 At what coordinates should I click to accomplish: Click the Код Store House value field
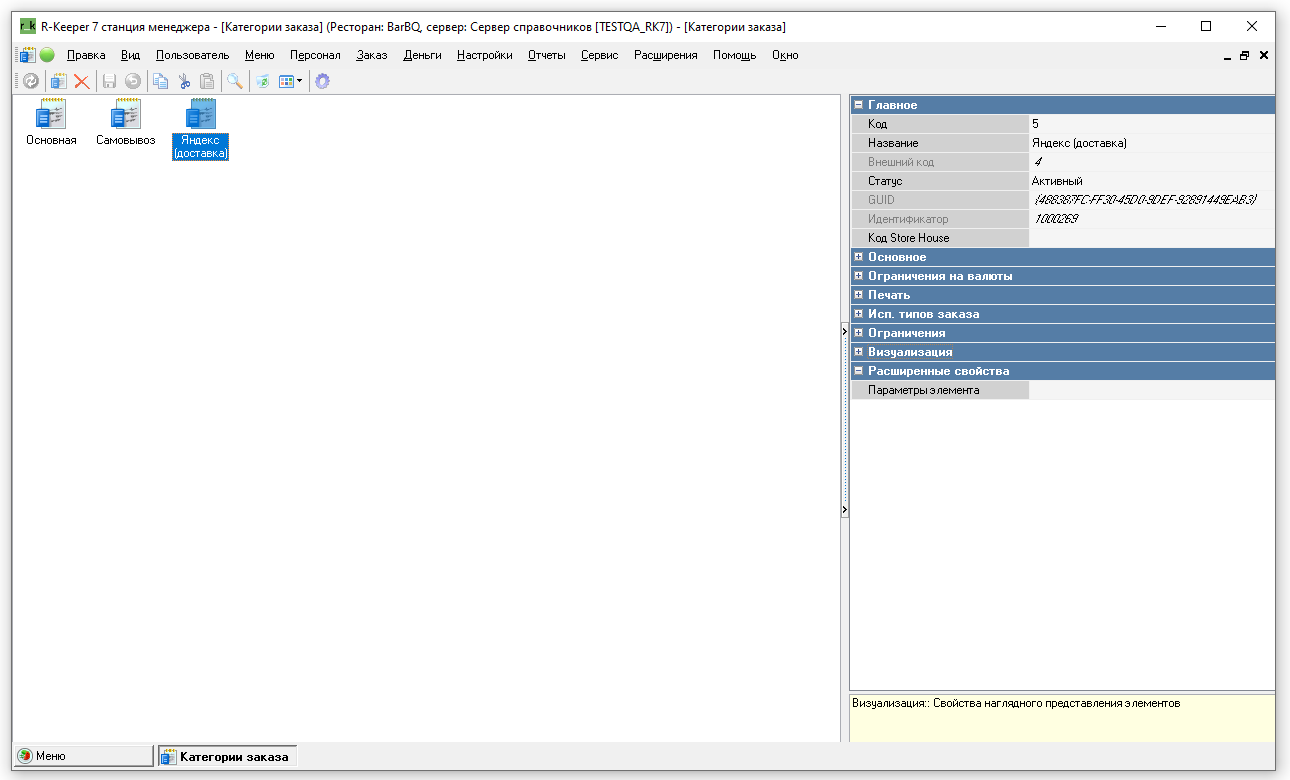tap(1152, 238)
